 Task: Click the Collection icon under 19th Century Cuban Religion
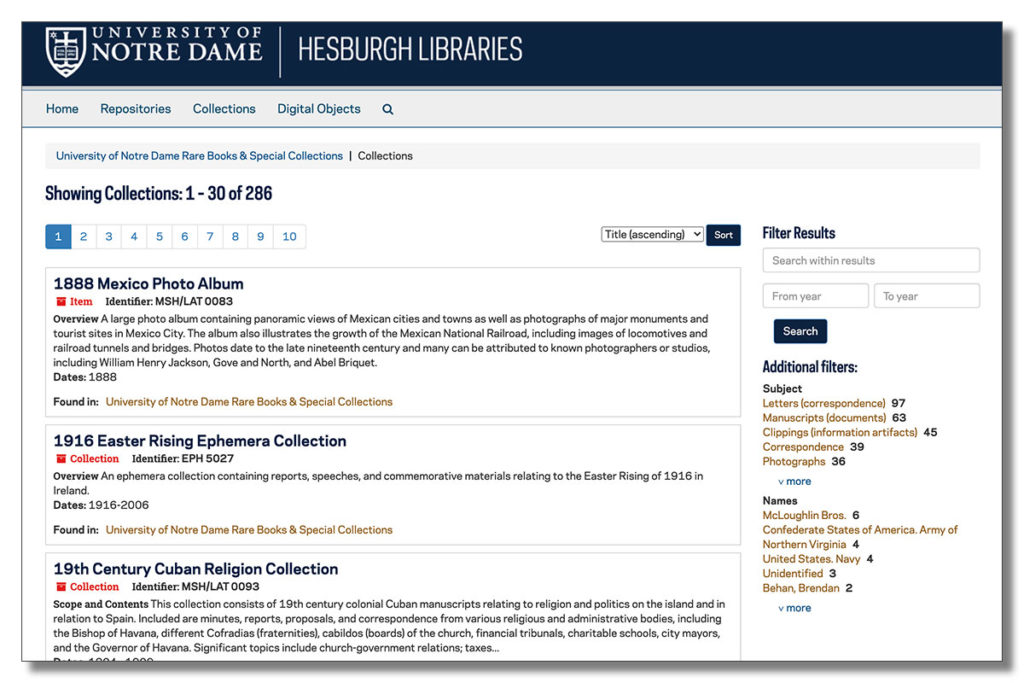[x=61, y=587]
